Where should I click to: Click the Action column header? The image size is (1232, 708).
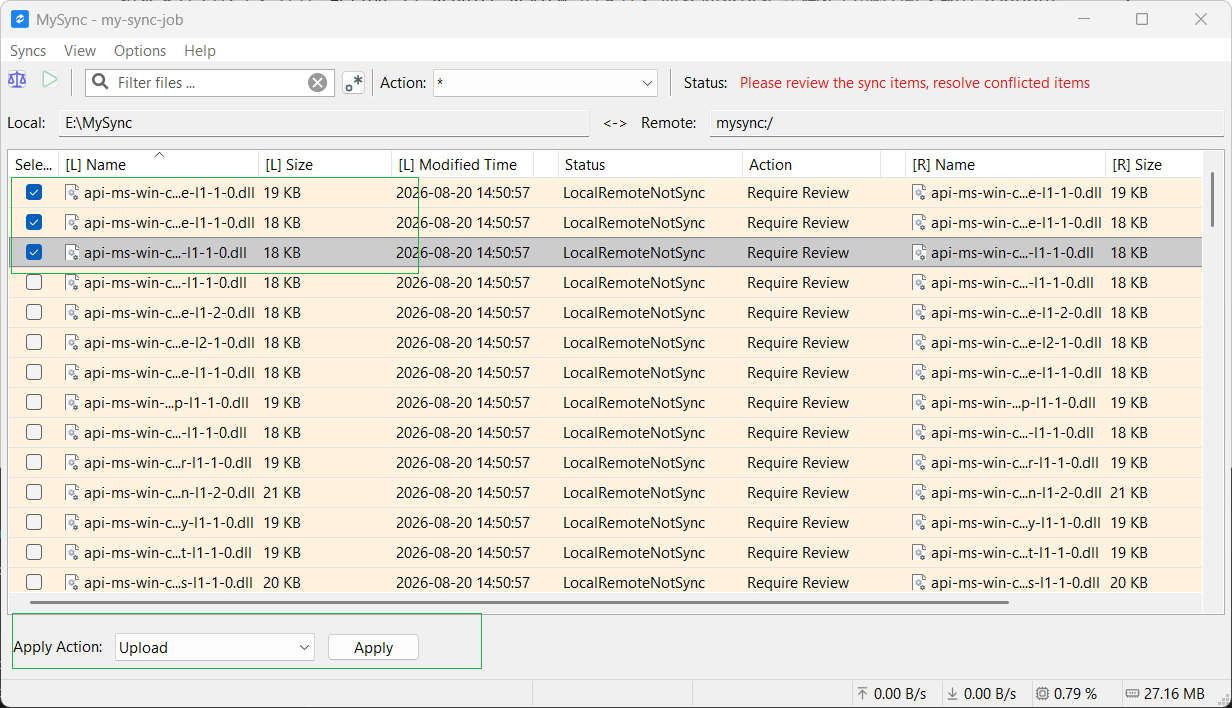point(811,165)
